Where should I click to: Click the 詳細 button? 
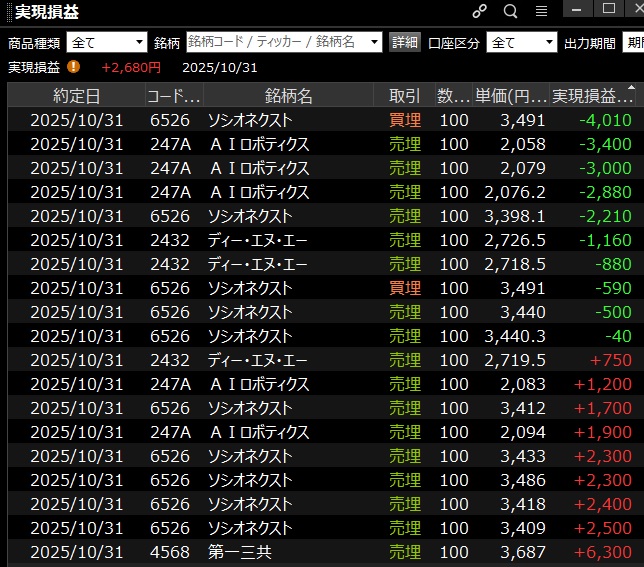pyautogui.click(x=405, y=43)
